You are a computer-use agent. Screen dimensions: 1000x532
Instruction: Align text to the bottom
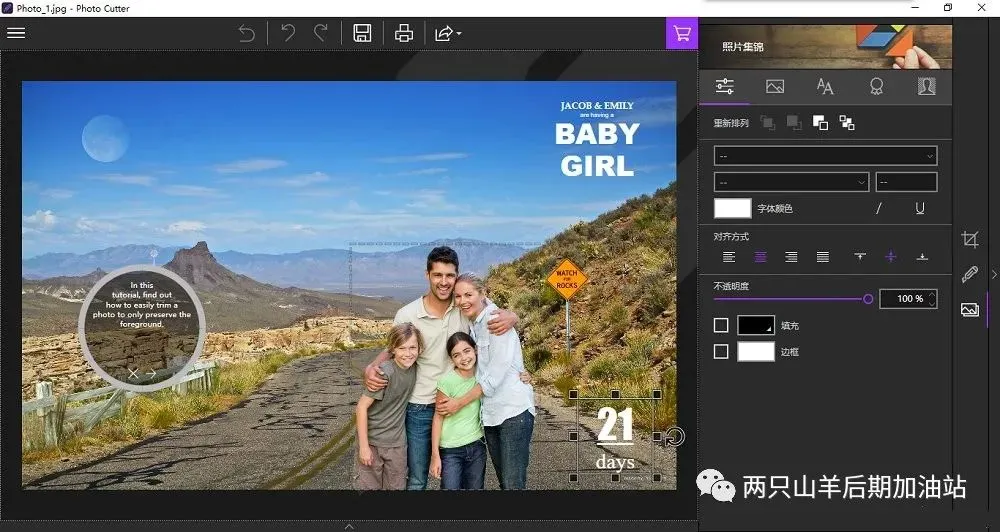click(x=922, y=257)
